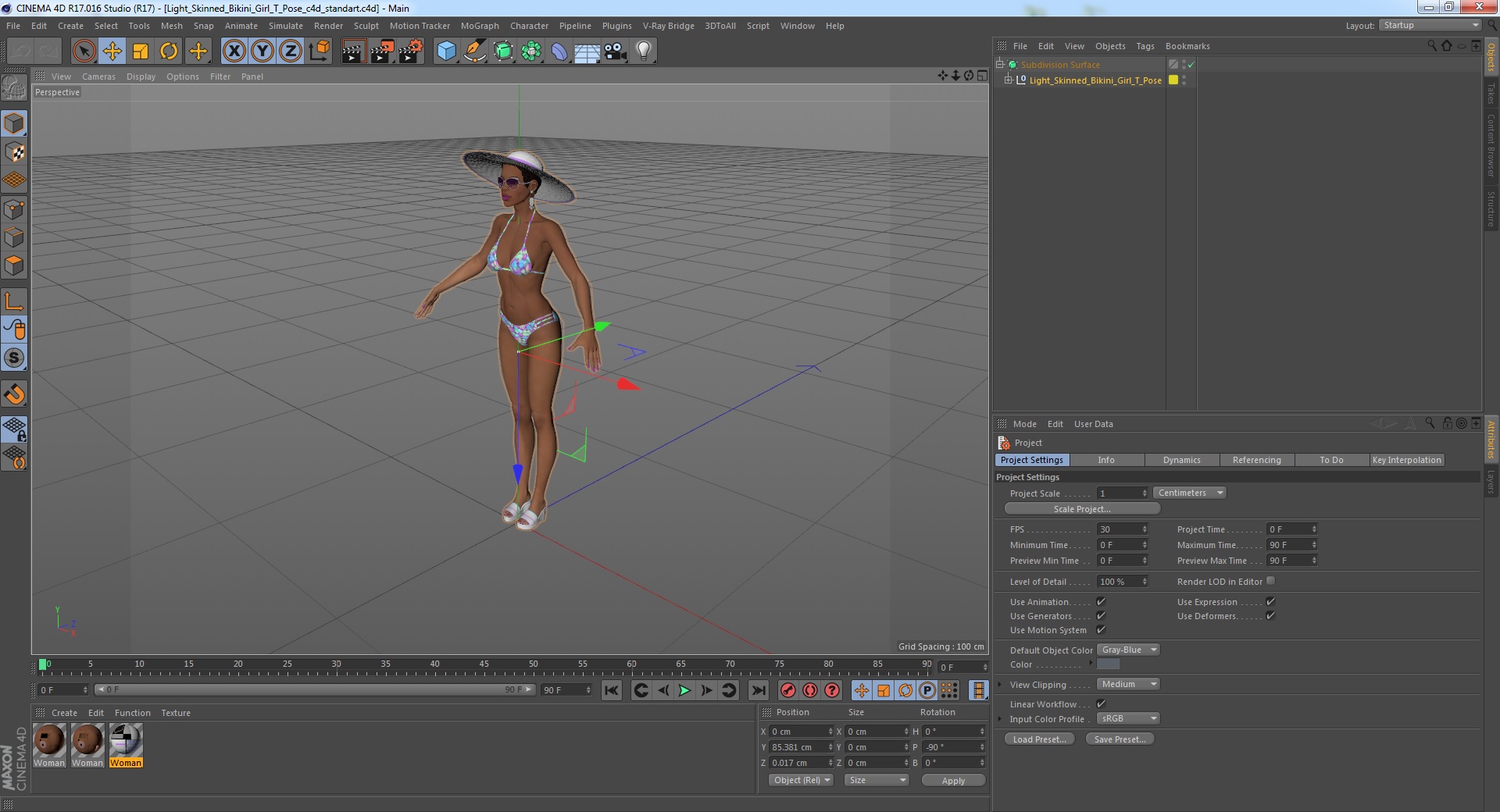Enable Render LOD in Editor
The width and height of the screenshot is (1500, 812).
point(1270,580)
